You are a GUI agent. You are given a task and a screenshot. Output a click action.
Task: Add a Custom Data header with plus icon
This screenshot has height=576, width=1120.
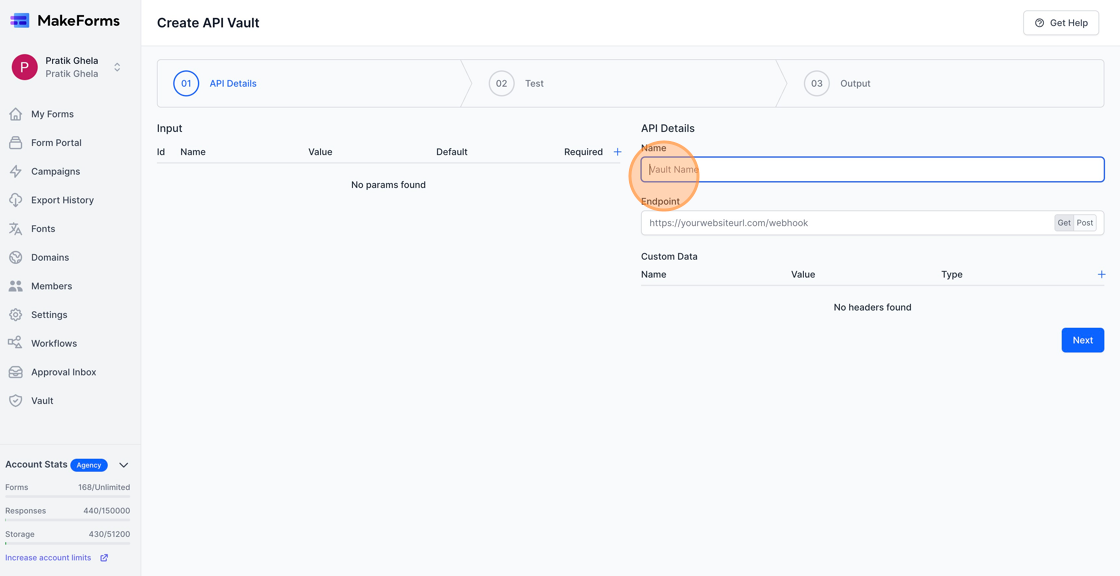(x=1101, y=274)
